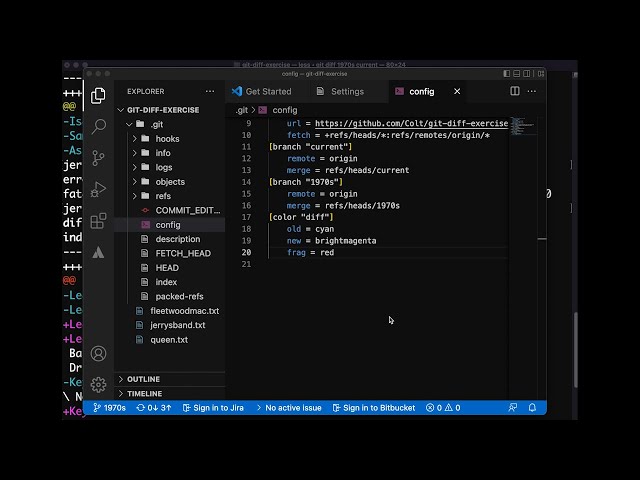Click the split editor right icon
This screenshot has height=480, width=640.
[x=515, y=91]
